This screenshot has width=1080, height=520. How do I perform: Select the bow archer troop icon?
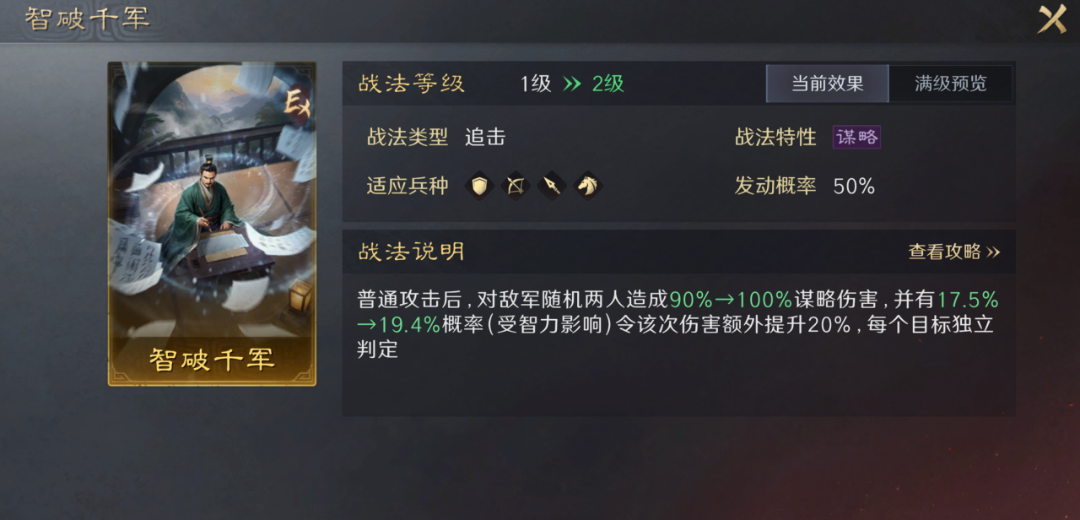click(515, 185)
